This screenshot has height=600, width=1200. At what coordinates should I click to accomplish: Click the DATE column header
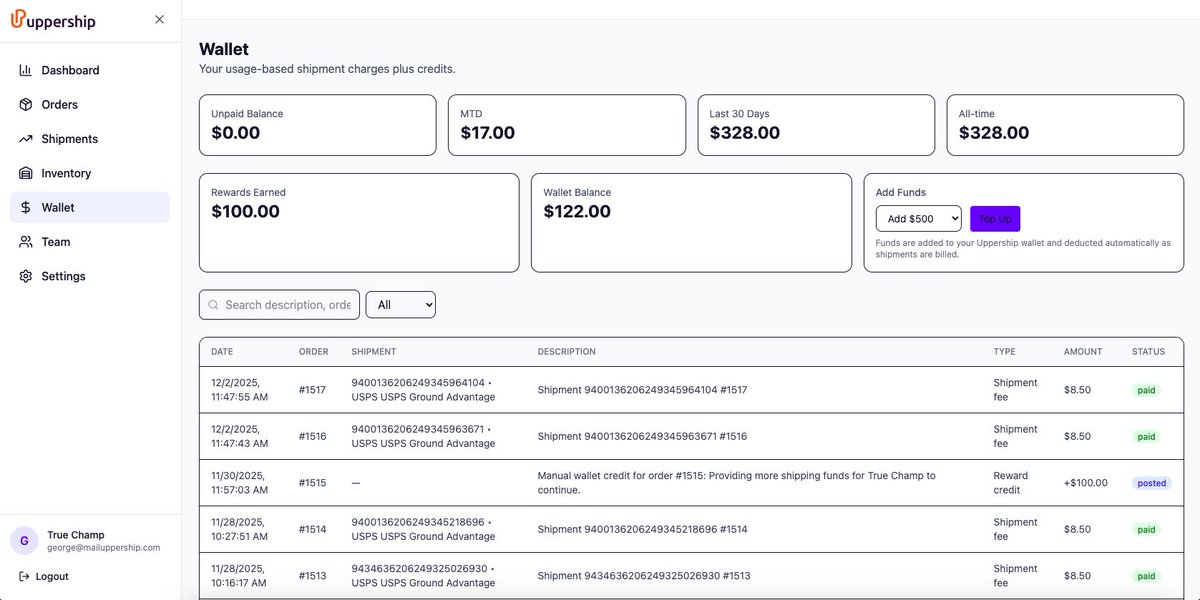(x=222, y=352)
